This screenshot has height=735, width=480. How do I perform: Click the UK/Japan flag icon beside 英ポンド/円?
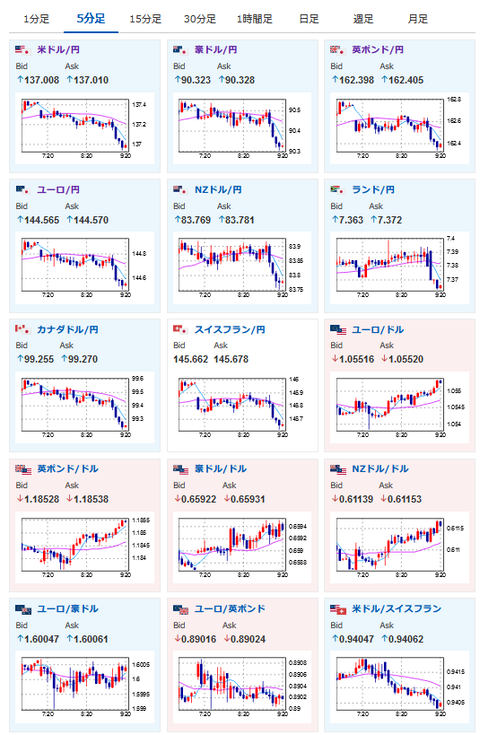[x=338, y=50]
